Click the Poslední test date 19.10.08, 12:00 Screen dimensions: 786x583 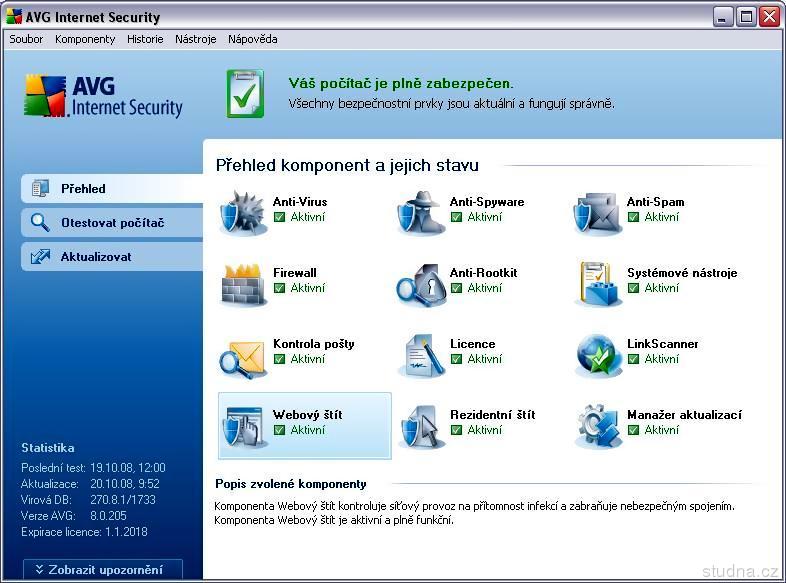tap(128, 468)
